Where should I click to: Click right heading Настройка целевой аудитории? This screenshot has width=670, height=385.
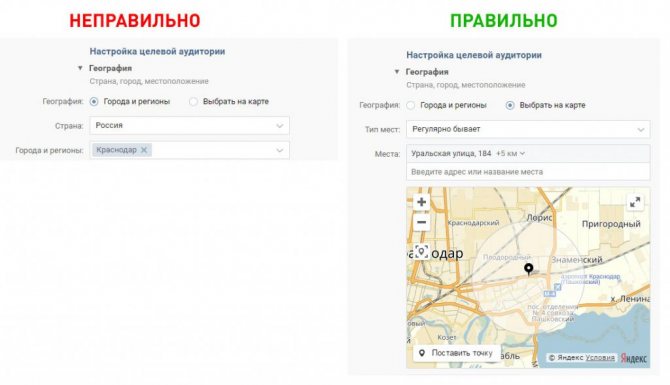coord(474,55)
